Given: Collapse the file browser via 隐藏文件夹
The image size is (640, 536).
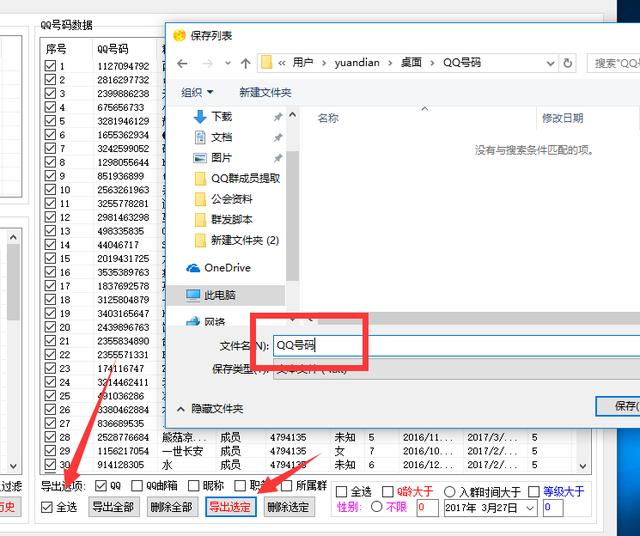Looking at the screenshot, I should click(x=210, y=409).
